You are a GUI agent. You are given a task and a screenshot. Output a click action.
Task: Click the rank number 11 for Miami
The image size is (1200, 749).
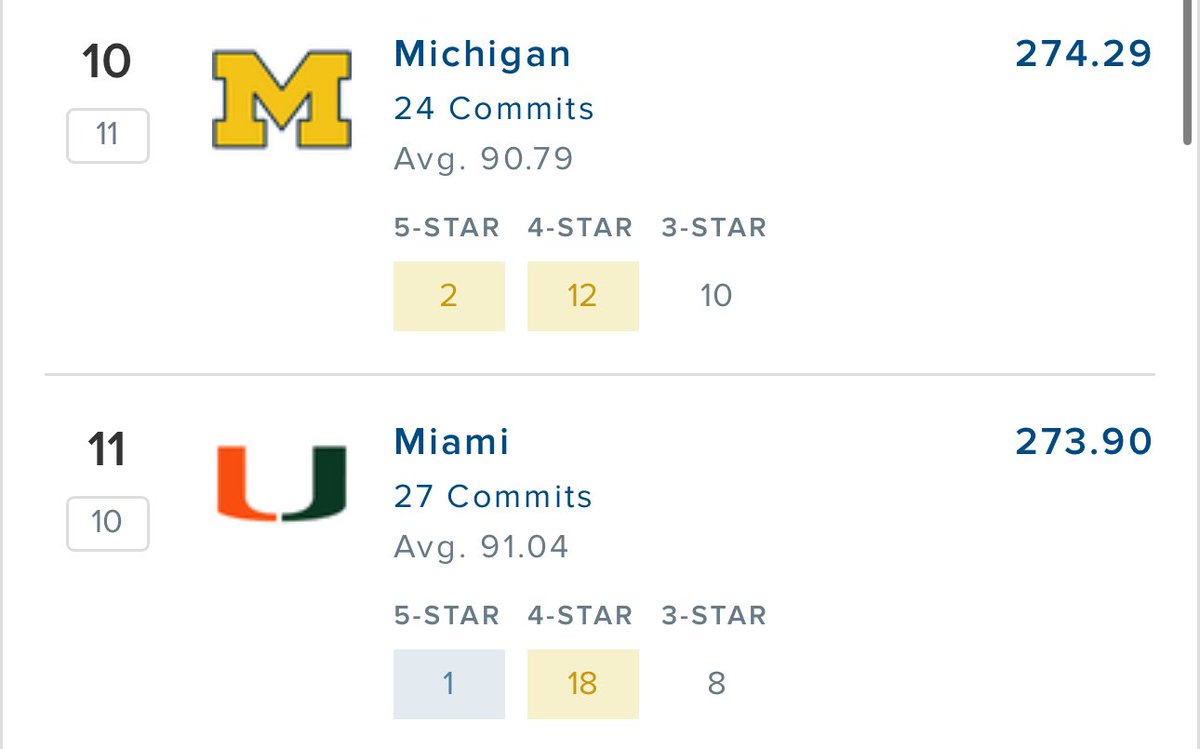click(x=106, y=449)
